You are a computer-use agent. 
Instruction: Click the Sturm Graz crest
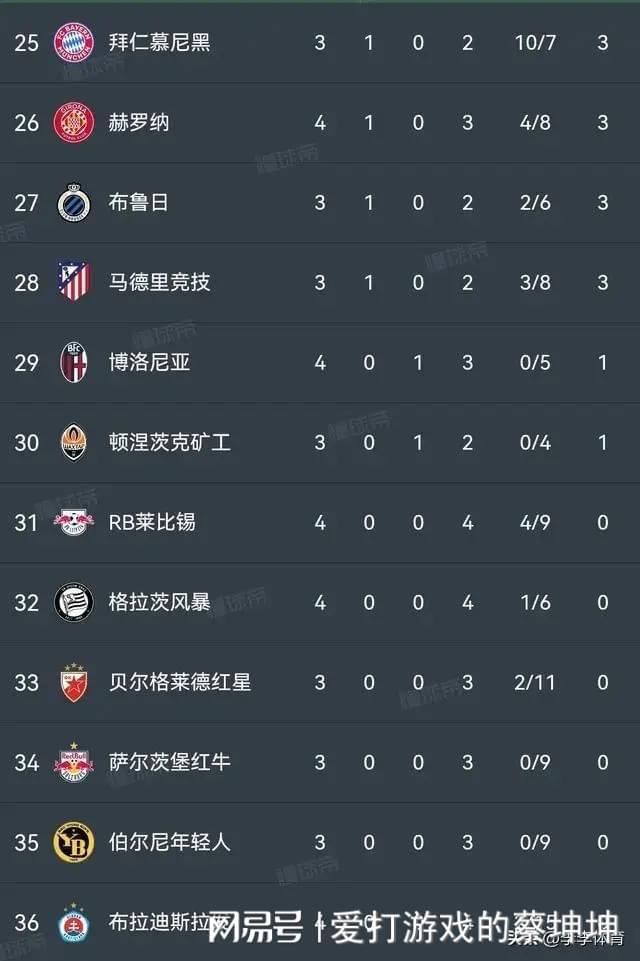pos(74,602)
